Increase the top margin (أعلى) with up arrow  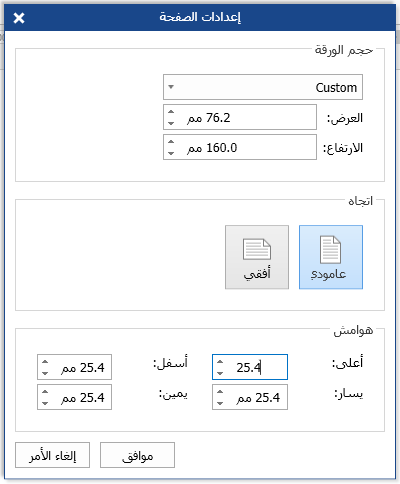pyautogui.click(x=220, y=362)
